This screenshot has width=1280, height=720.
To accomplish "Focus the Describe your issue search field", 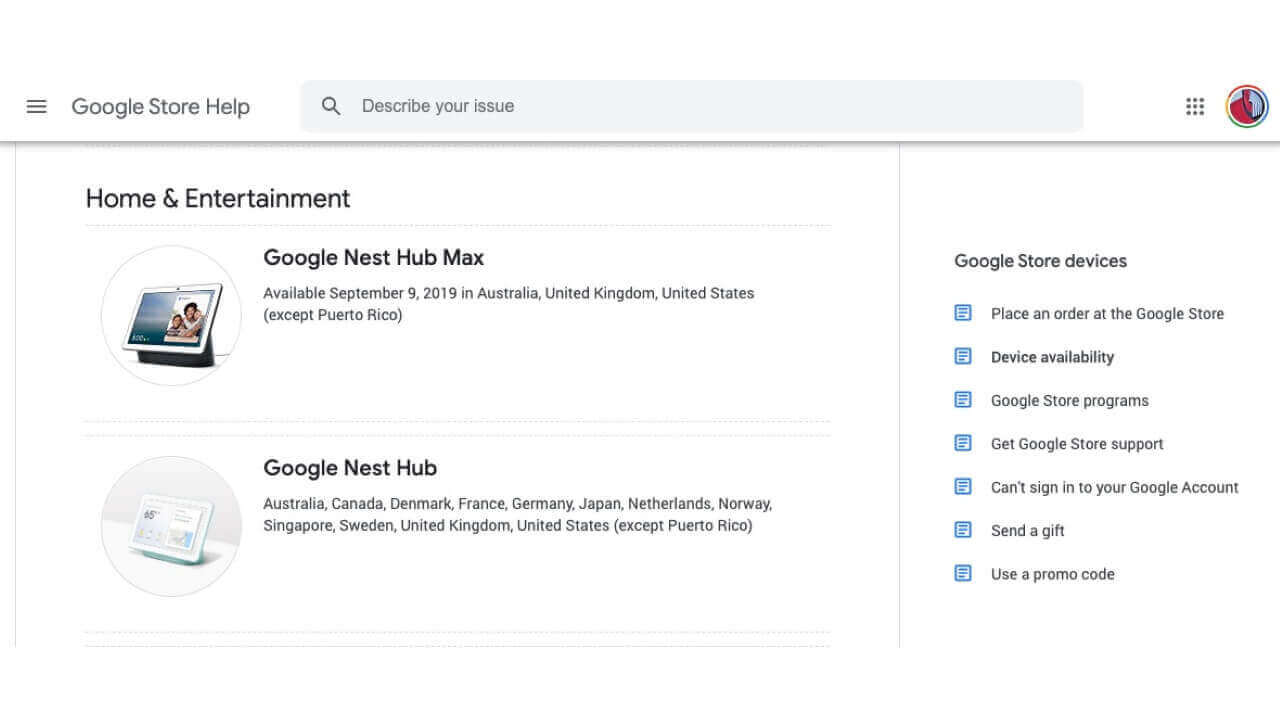I will [700, 106].
